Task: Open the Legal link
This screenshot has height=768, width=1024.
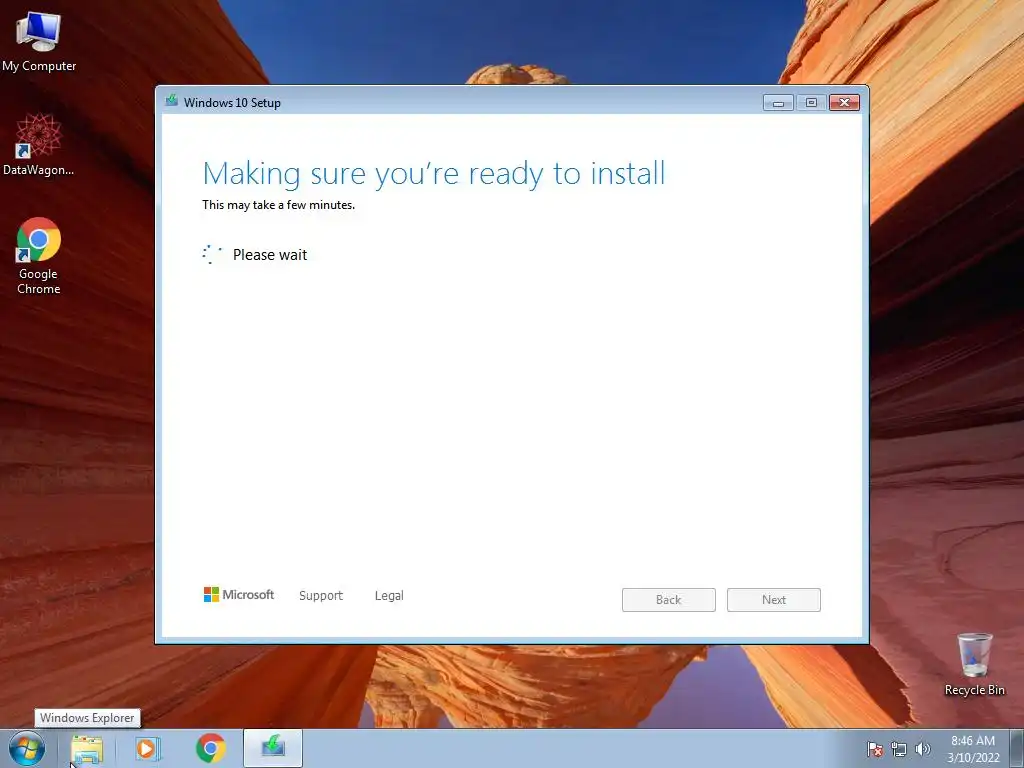Action: (389, 596)
